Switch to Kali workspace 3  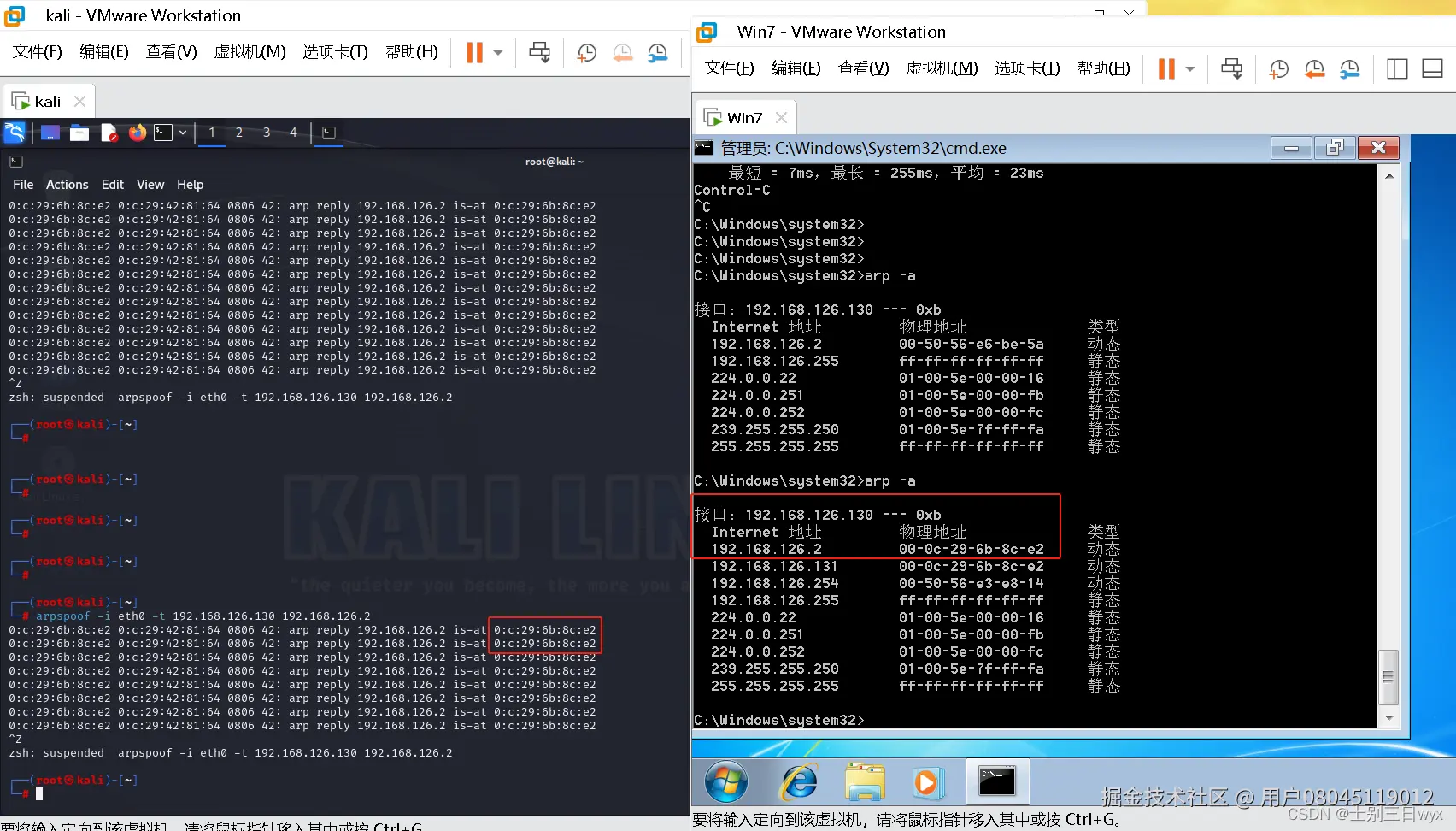point(267,133)
